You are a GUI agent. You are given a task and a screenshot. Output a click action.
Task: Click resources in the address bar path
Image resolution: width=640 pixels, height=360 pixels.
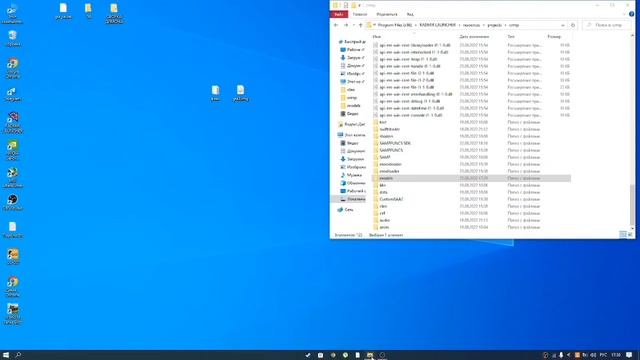[471, 25]
